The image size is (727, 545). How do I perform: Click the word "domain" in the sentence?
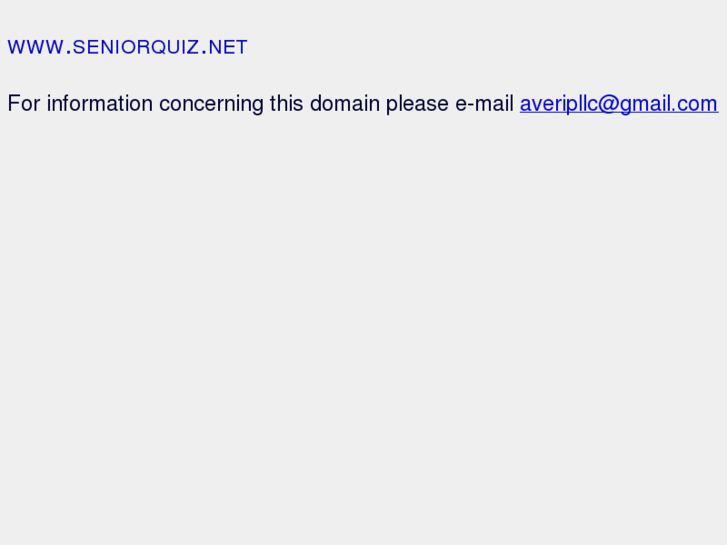(x=344, y=104)
